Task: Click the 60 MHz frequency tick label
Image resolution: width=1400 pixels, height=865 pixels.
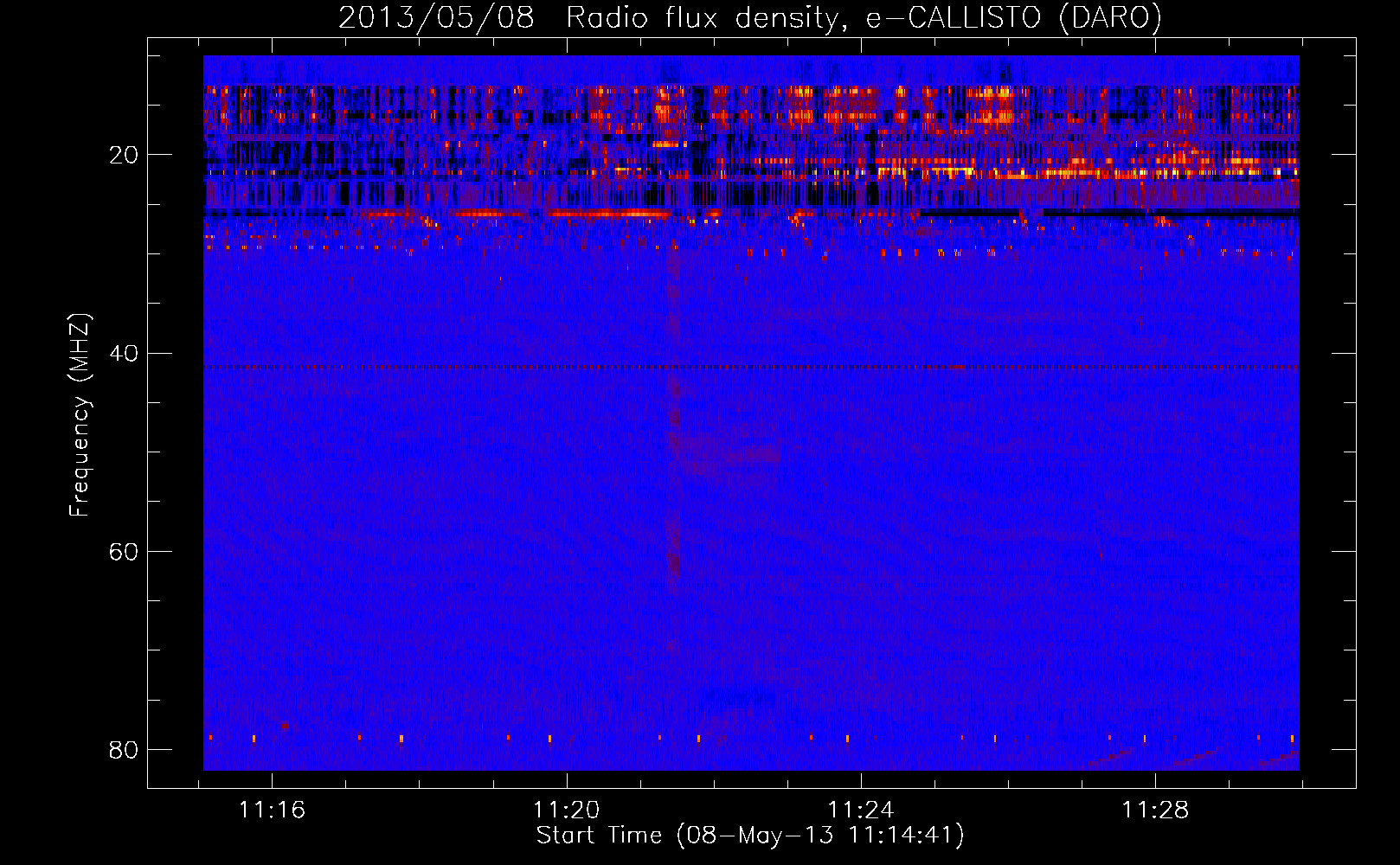Action: (124, 551)
